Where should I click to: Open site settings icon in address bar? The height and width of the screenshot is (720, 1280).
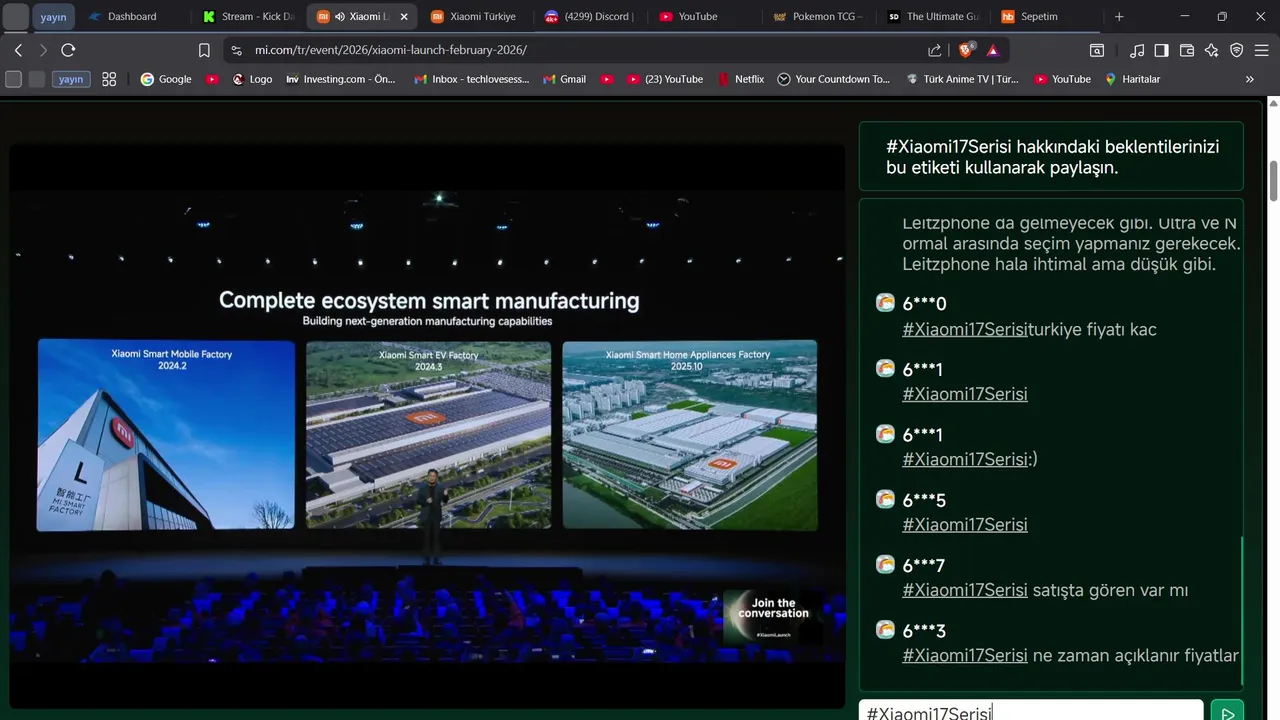pyautogui.click(x=236, y=50)
